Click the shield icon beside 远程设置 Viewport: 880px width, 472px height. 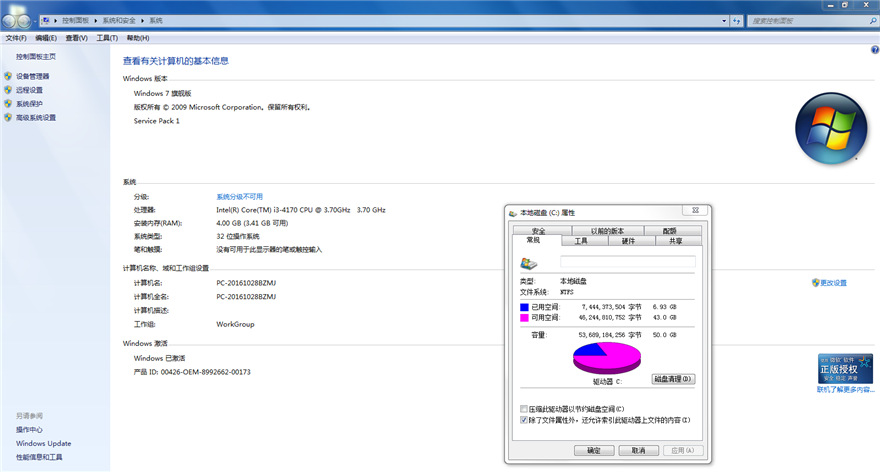[8, 90]
